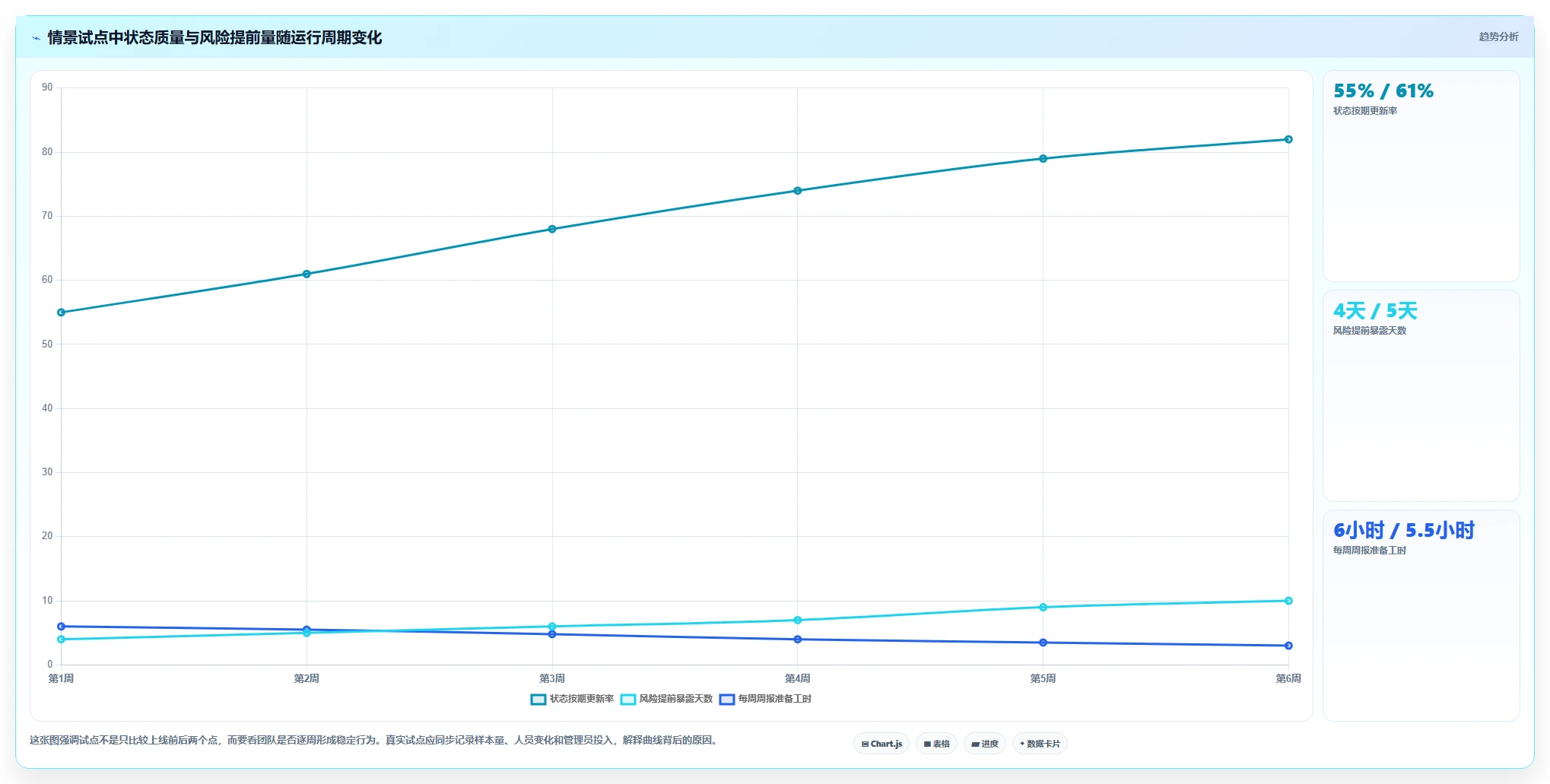The image size is (1550, 784).
Task: Click the 每周周报准备工时 week 5 data point
Action: click(x=1043, y=643)
